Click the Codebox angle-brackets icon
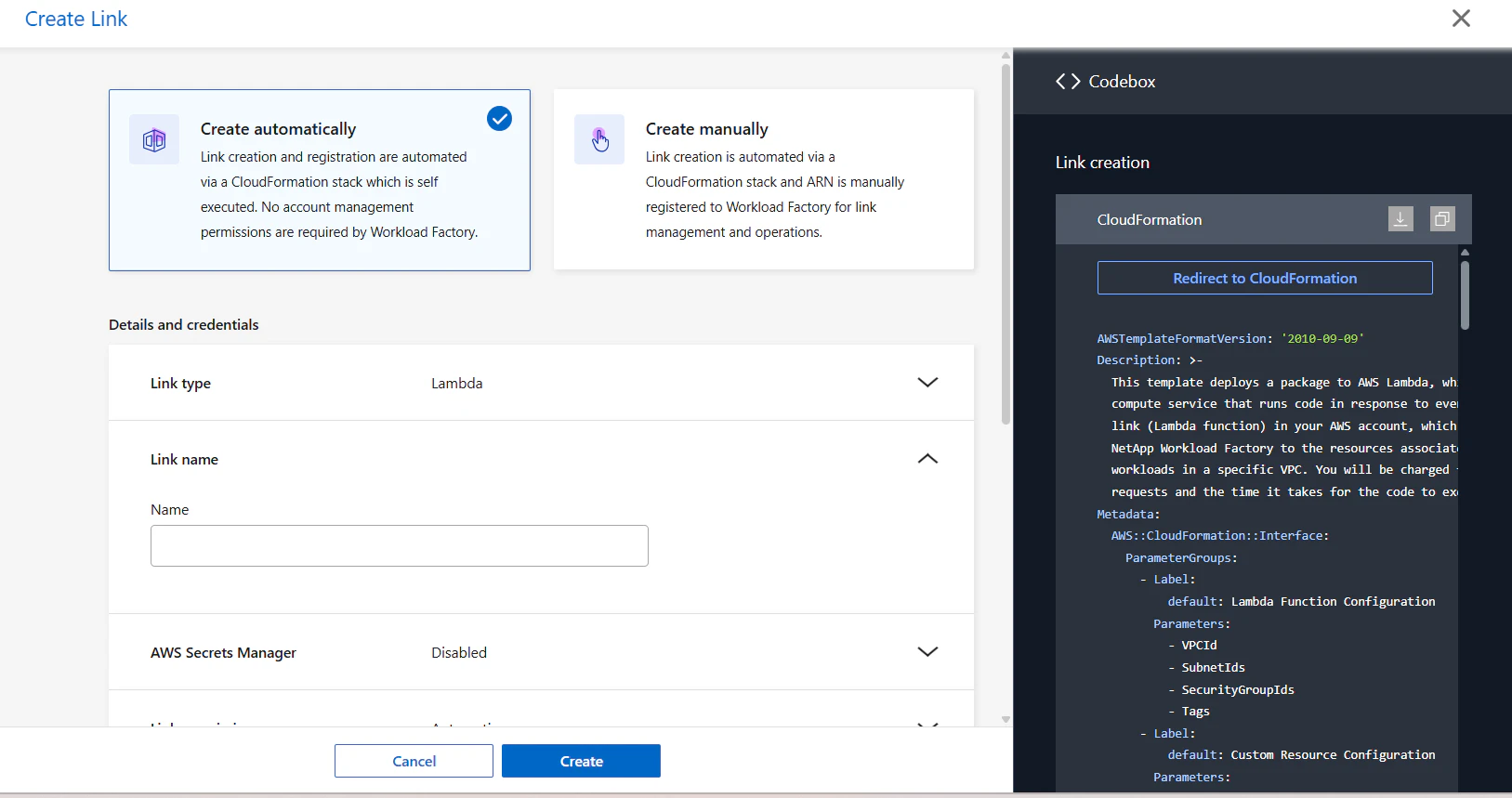This screenshot has height=798, width=1512. [1068, 82]
